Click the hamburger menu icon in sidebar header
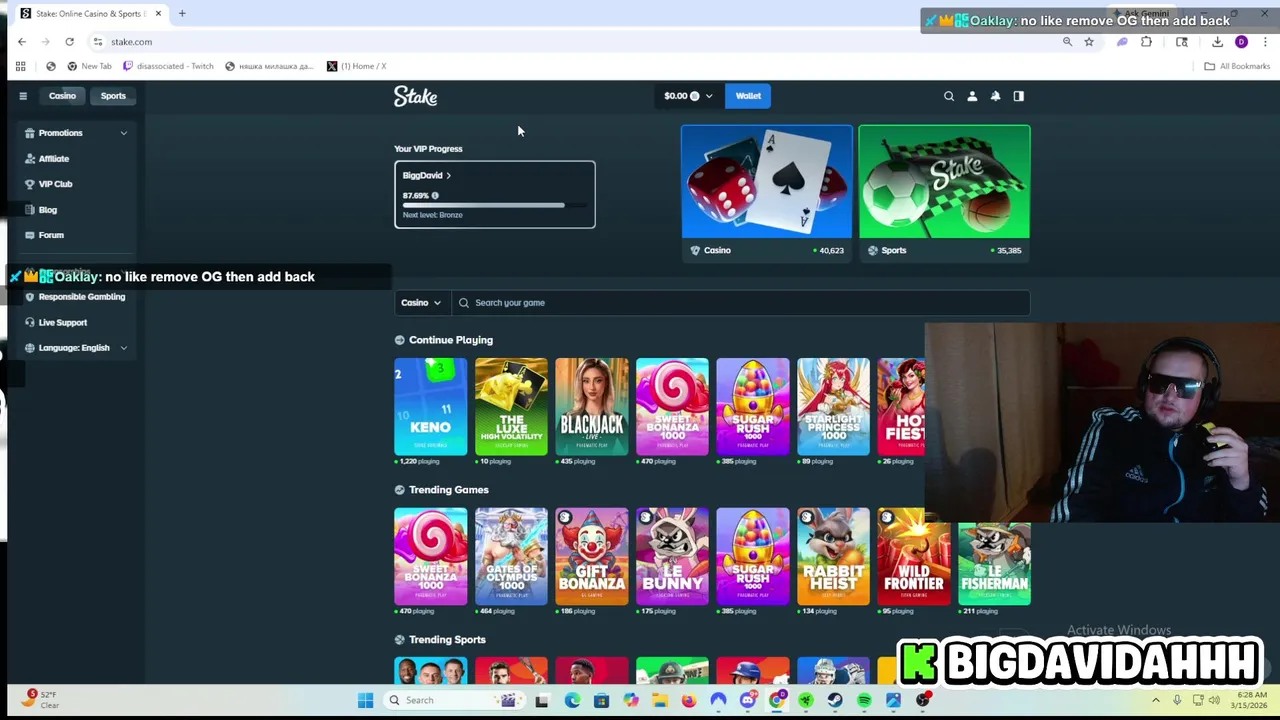This screenshot has height=720, width=1280. point(23,96)
